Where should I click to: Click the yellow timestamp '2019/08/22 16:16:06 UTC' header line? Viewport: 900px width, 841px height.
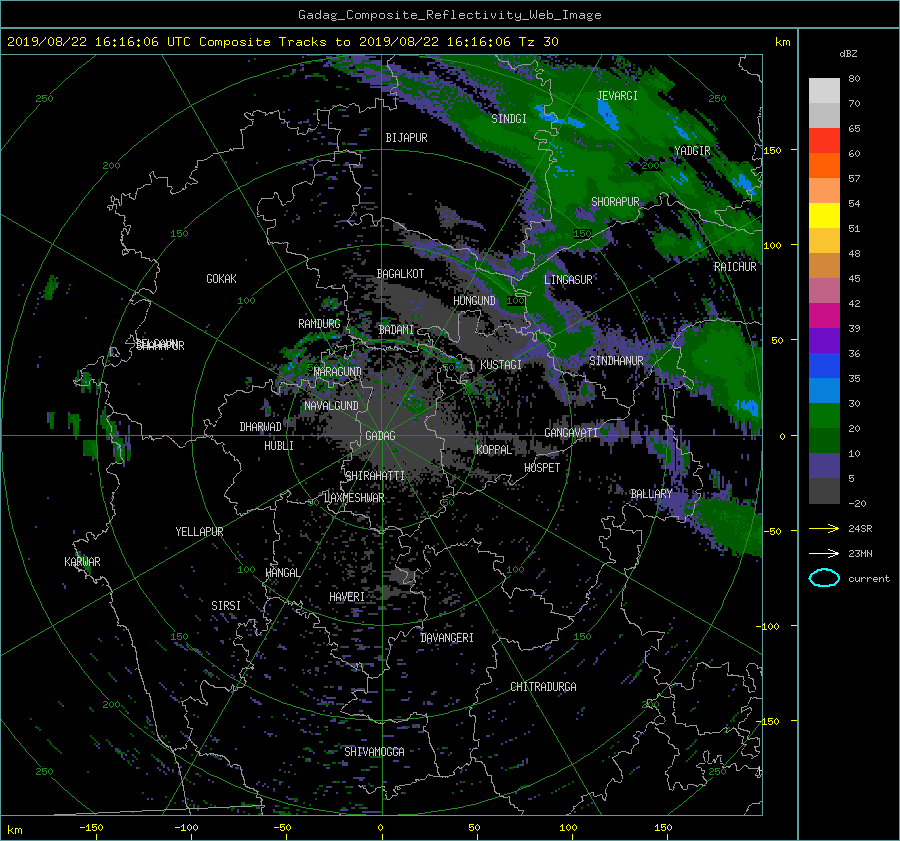(x=282, y=42)
